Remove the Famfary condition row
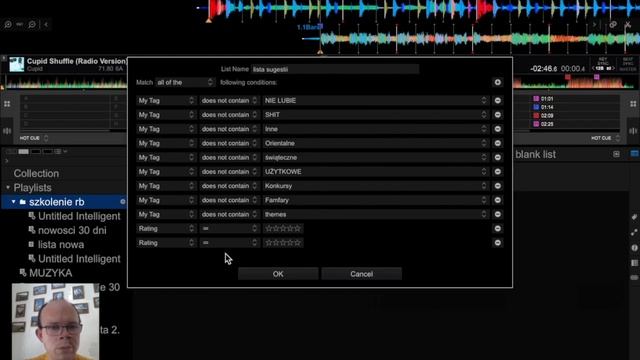Viewport: 640px width, 360px height. (498, 200)
